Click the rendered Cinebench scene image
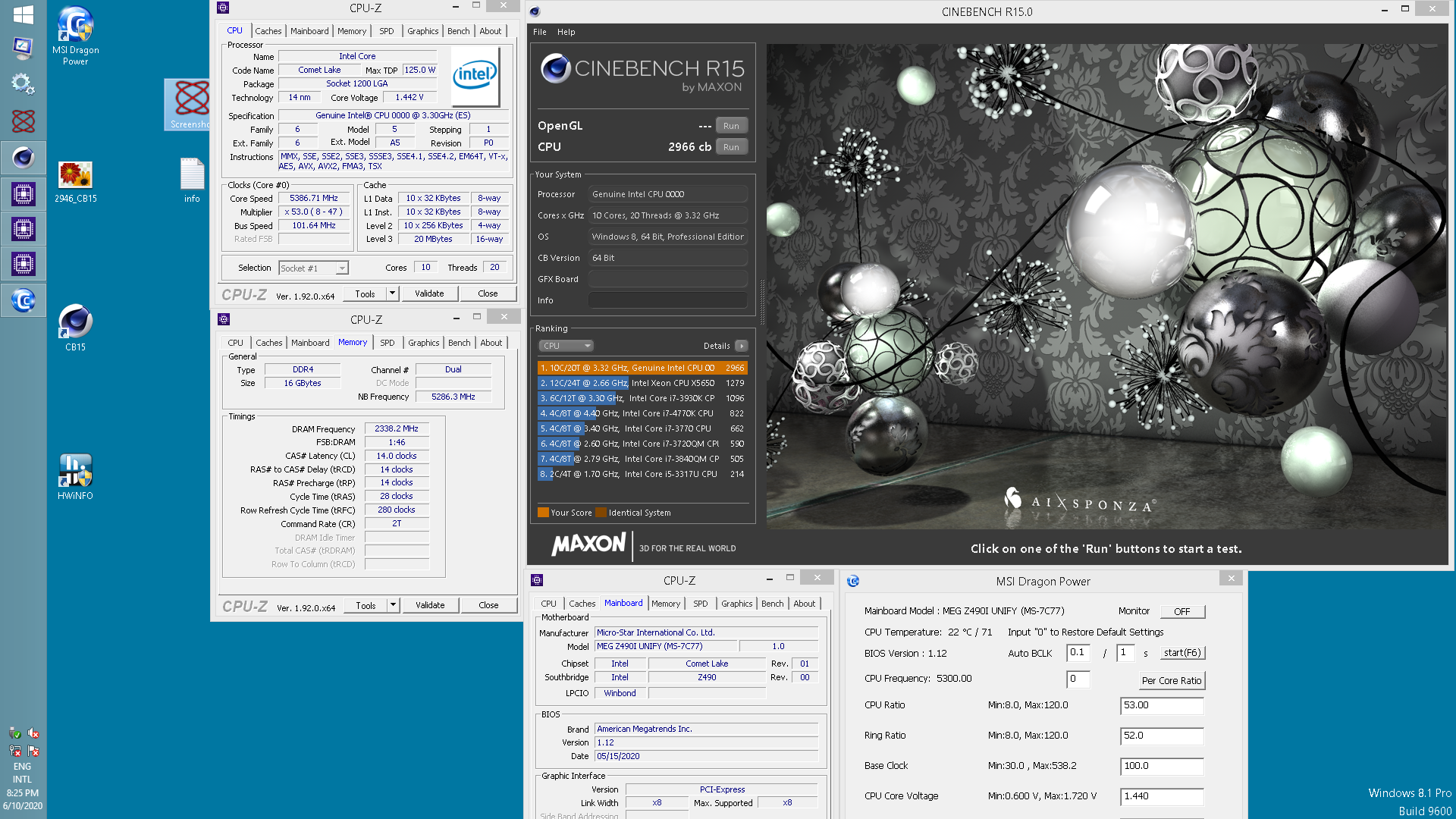Image resolution: width=1456 pixels, height=819 pixels. 1107,287
